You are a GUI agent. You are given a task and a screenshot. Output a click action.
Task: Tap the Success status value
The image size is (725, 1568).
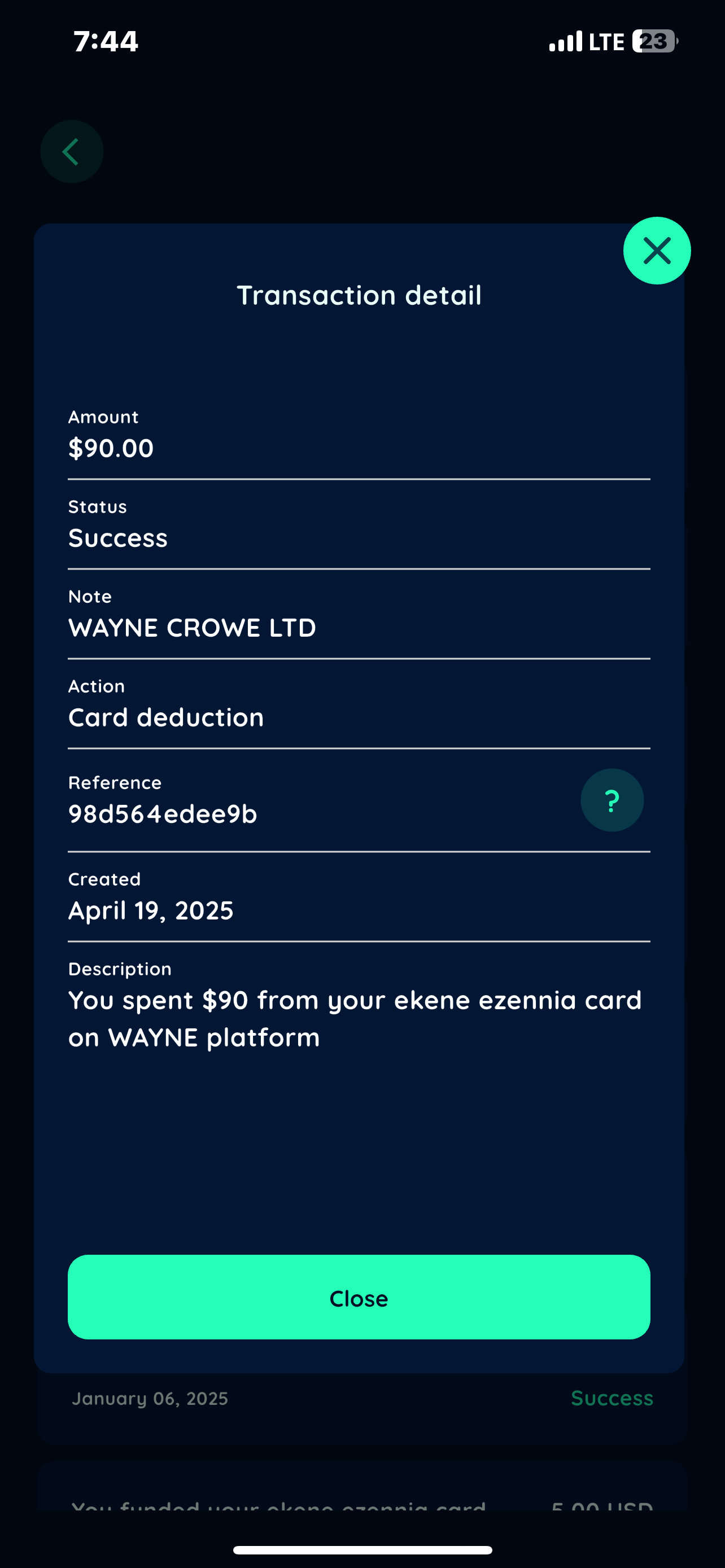(x=117, y=538)
